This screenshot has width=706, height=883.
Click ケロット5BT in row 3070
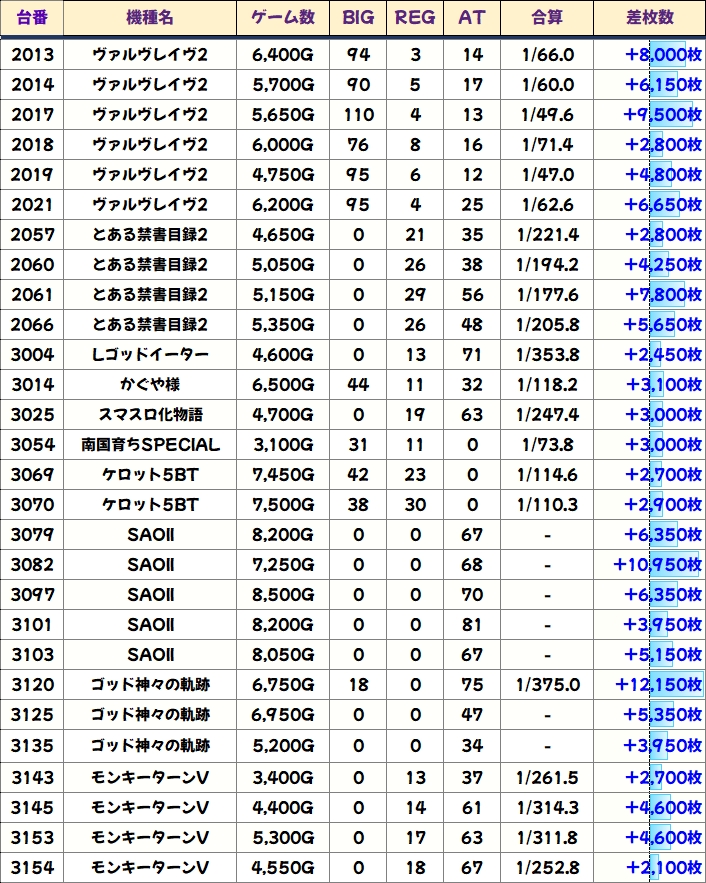pyautogui.click(x=150, y=505)
